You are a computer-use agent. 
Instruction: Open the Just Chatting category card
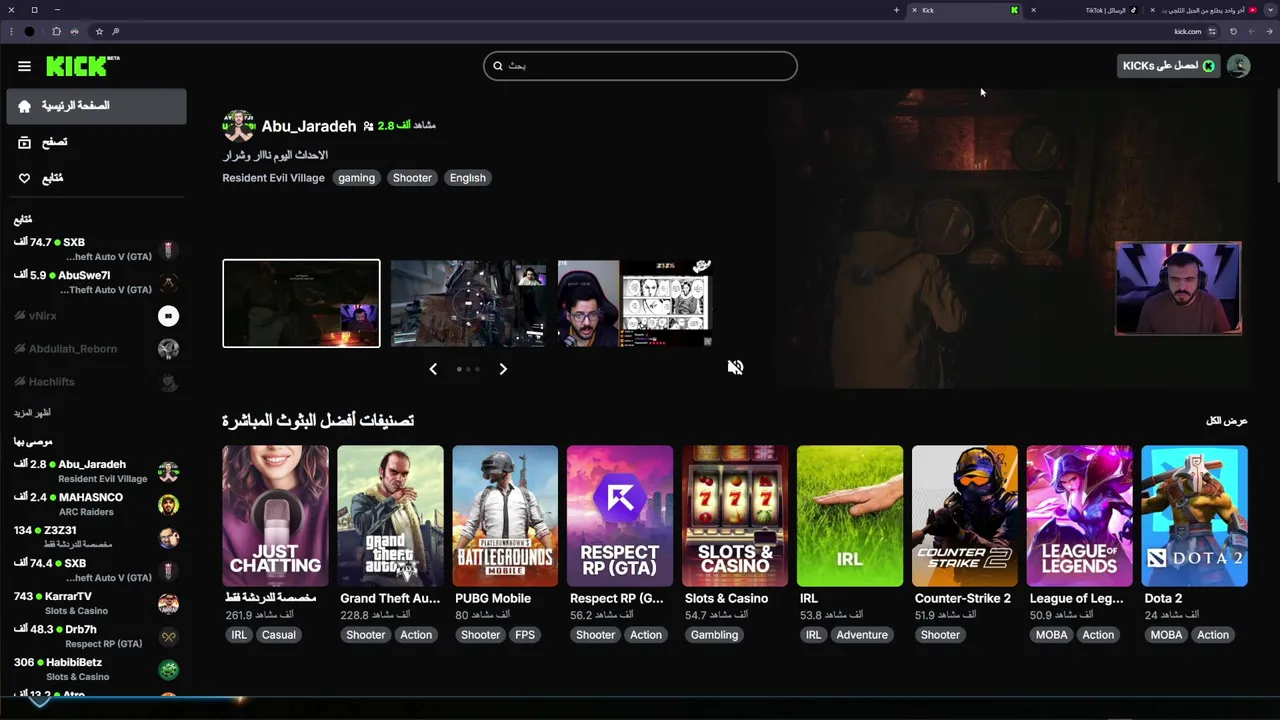(x=275, y=516)
